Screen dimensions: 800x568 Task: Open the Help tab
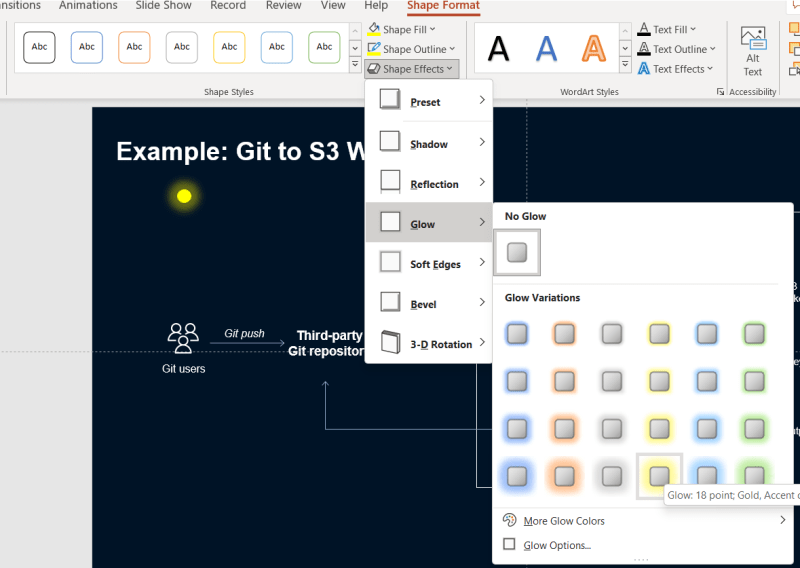point(376,6)
